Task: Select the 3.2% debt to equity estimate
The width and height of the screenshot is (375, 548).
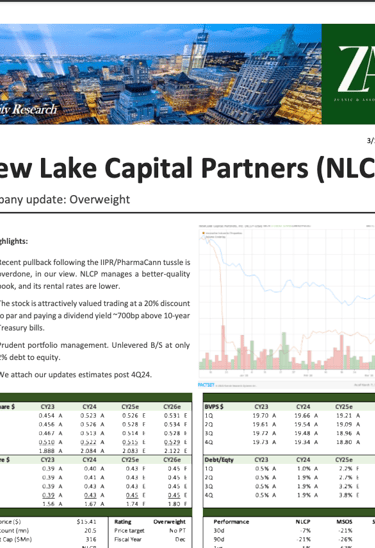Action: pyautogui.click(x=345, y=486)
